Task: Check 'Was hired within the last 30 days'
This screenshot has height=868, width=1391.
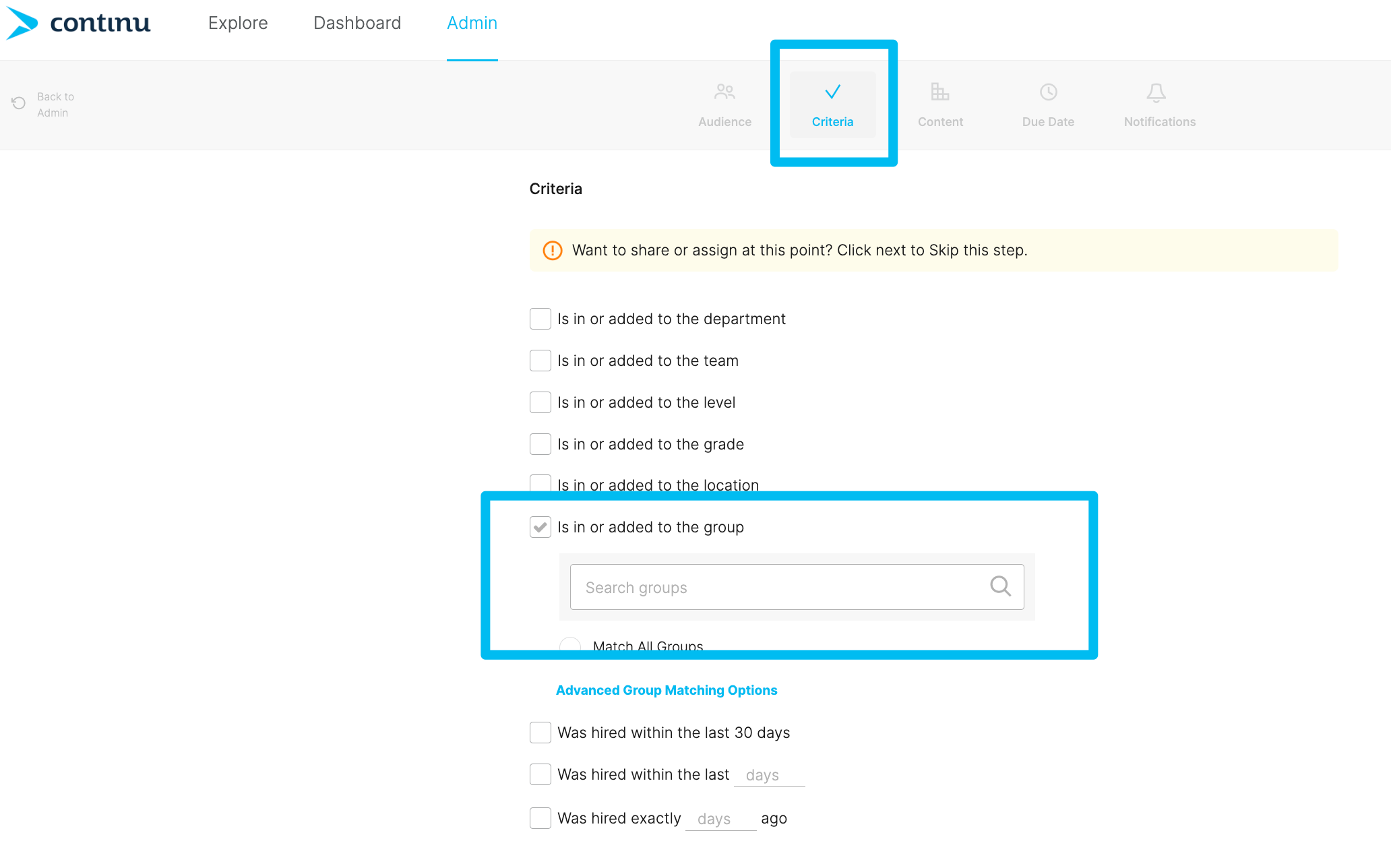Action: [540, 733]
